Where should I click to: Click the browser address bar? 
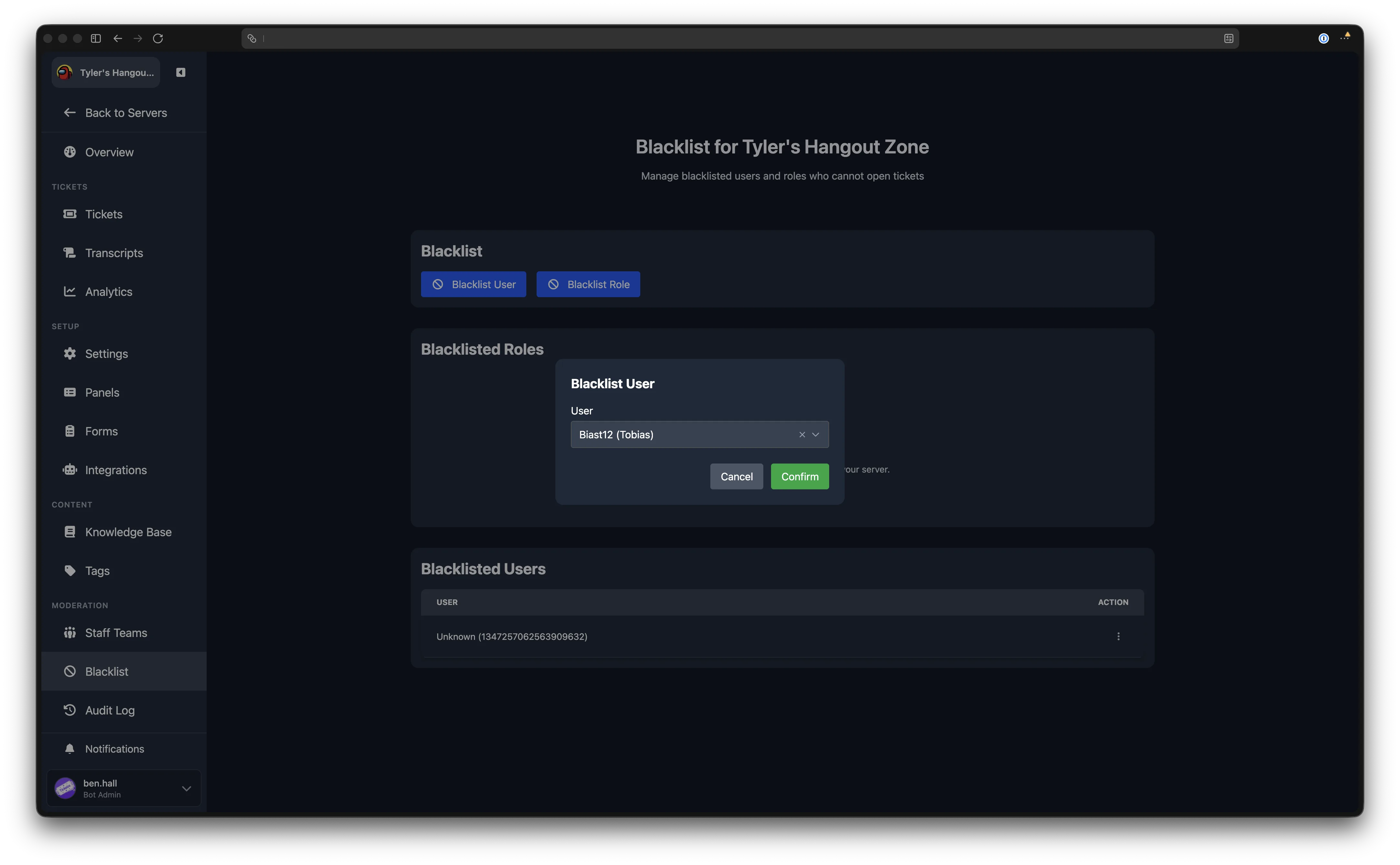[740, 38]
